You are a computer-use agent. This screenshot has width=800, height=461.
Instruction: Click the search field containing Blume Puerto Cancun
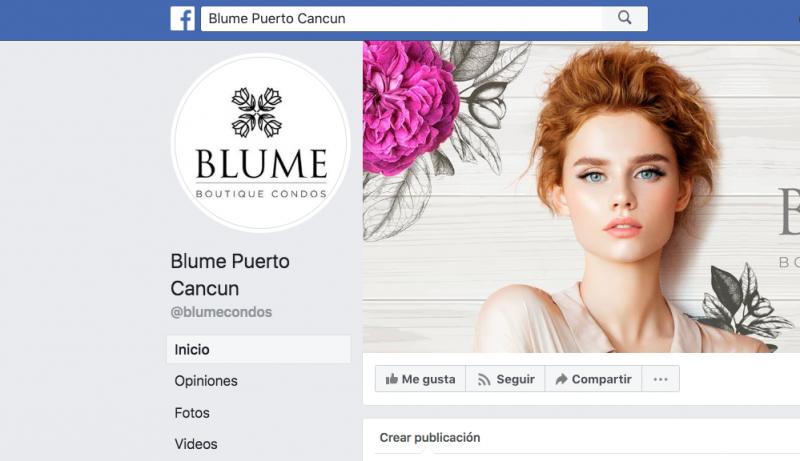click(x=402, y=19)
